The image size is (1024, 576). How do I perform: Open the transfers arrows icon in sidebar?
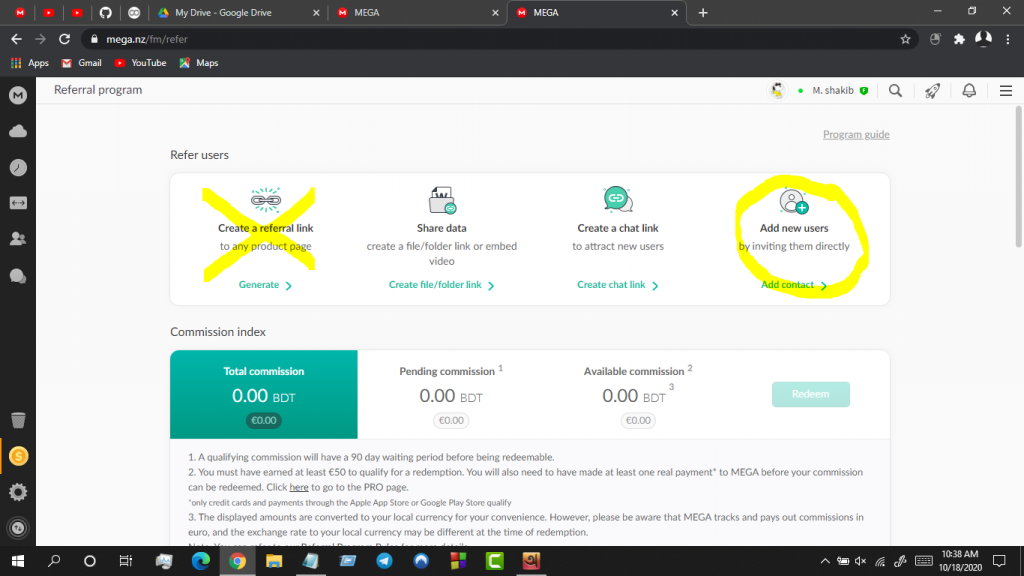point(18,203)
